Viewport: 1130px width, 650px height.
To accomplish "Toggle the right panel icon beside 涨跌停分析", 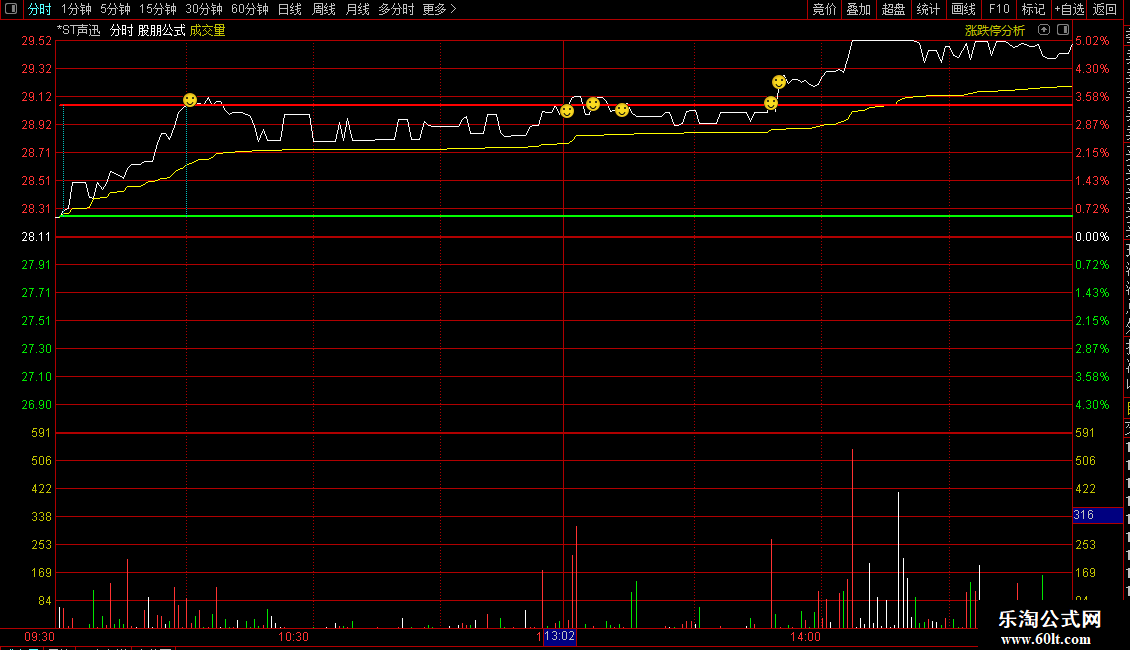I will click(x=1063, y=30).
